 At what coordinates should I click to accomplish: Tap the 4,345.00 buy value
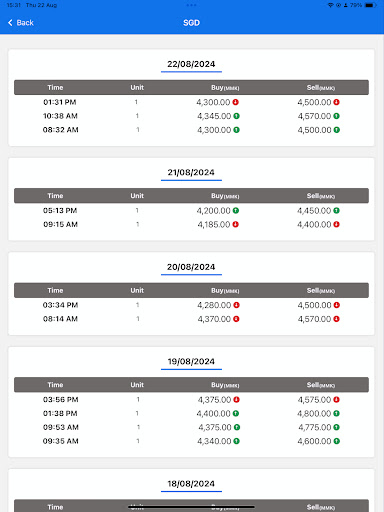(x=214, y=116)
